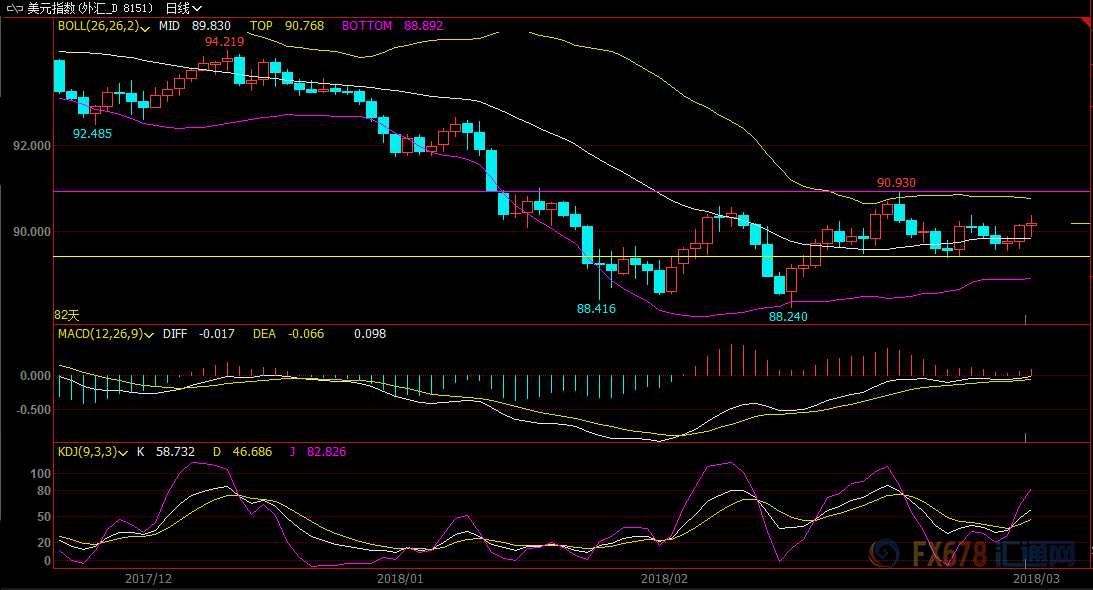Click the 2018/03 date axis label
The width and height of the screenshot is (1093, 590).
(1036, 579)
